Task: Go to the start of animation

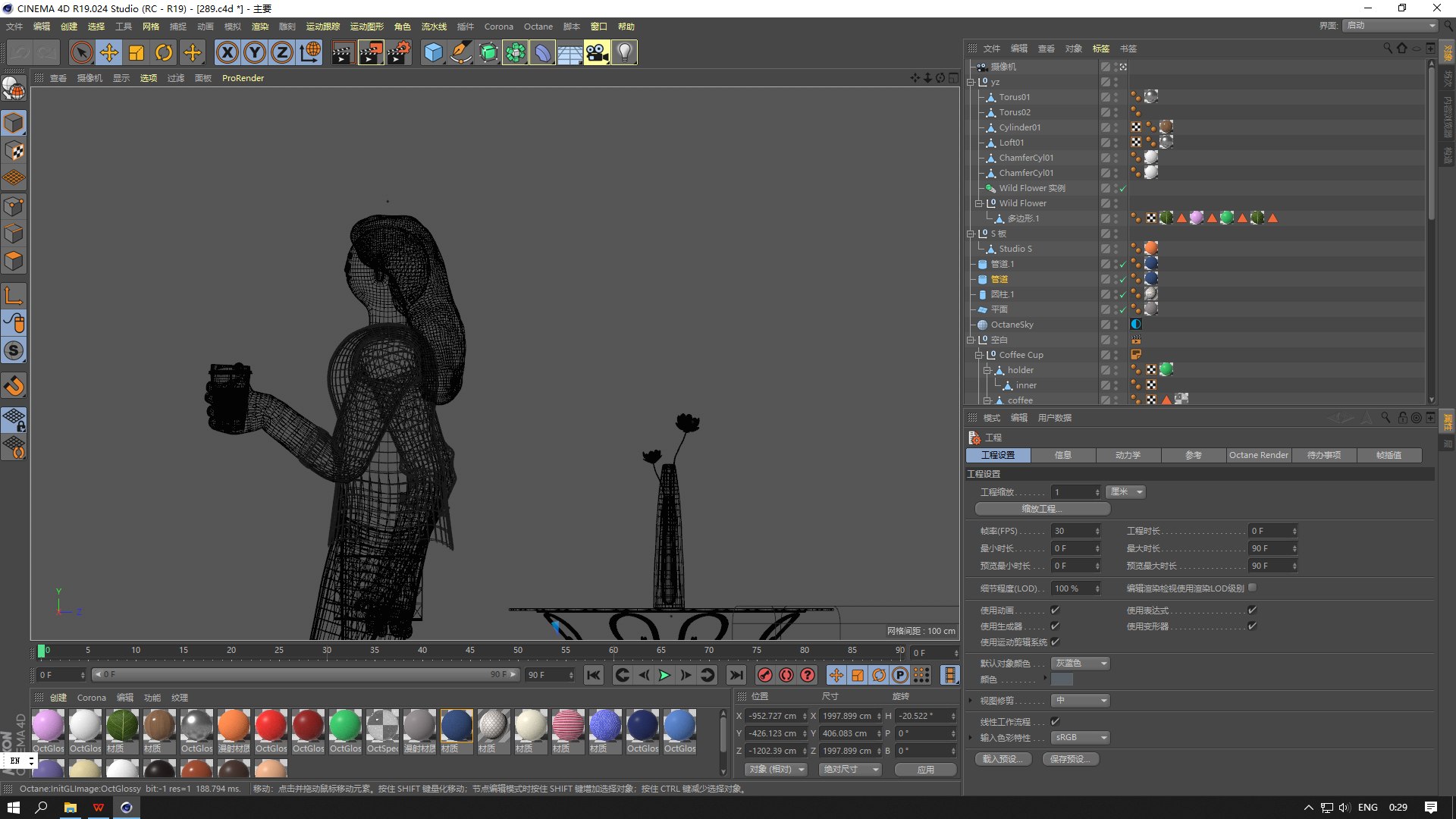Action: point(594,675)
